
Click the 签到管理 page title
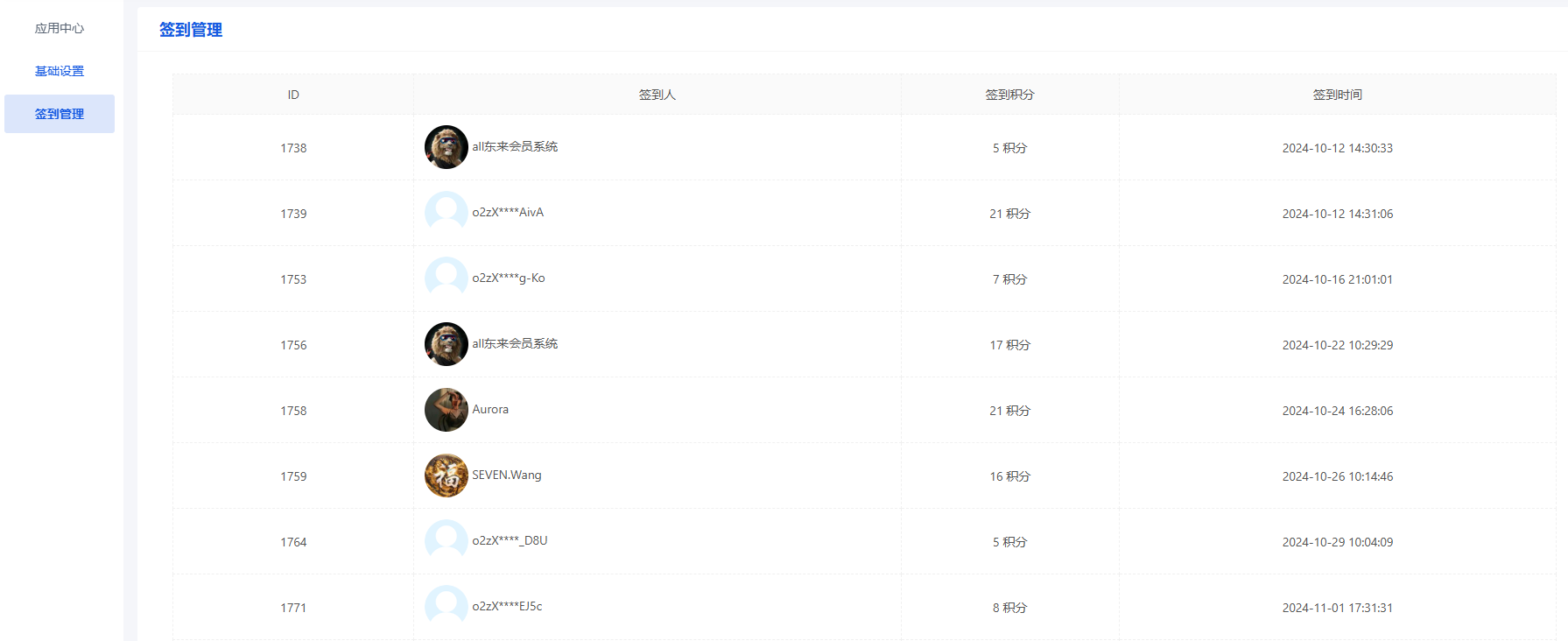pyautogui.click(x=191, y=30)
